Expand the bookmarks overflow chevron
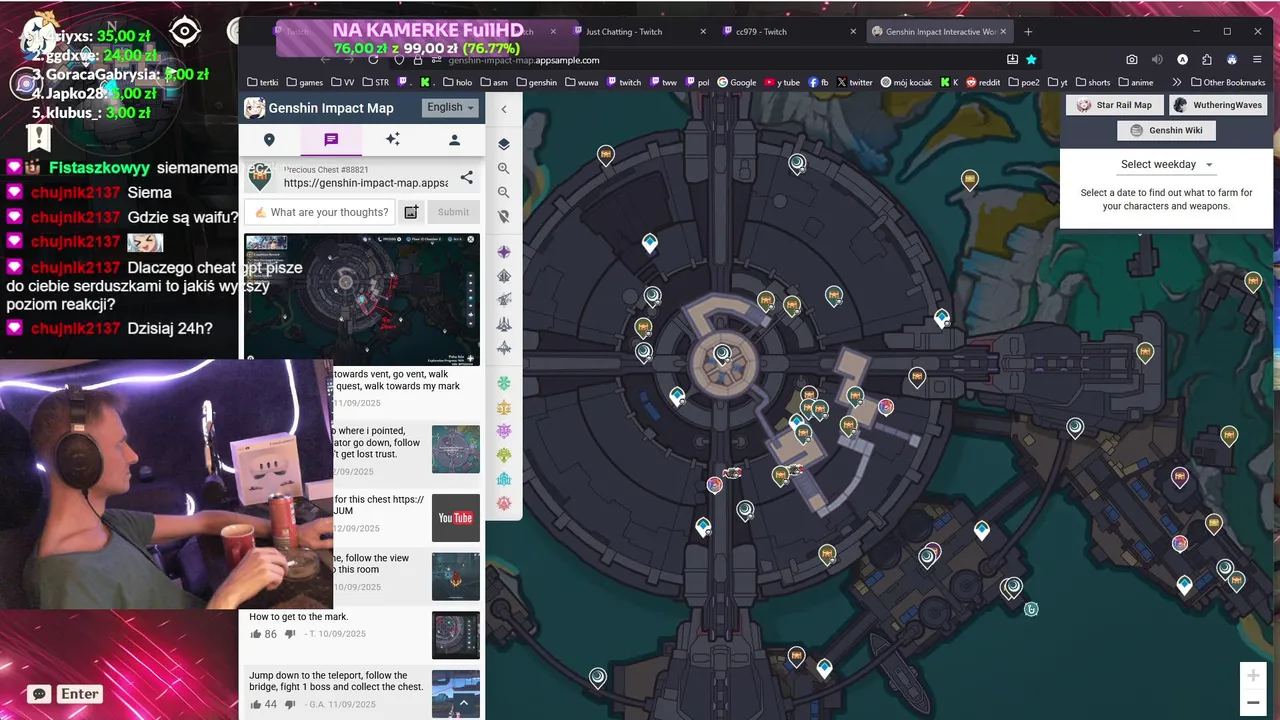The image size is (1280, 720). [1176, 82]
